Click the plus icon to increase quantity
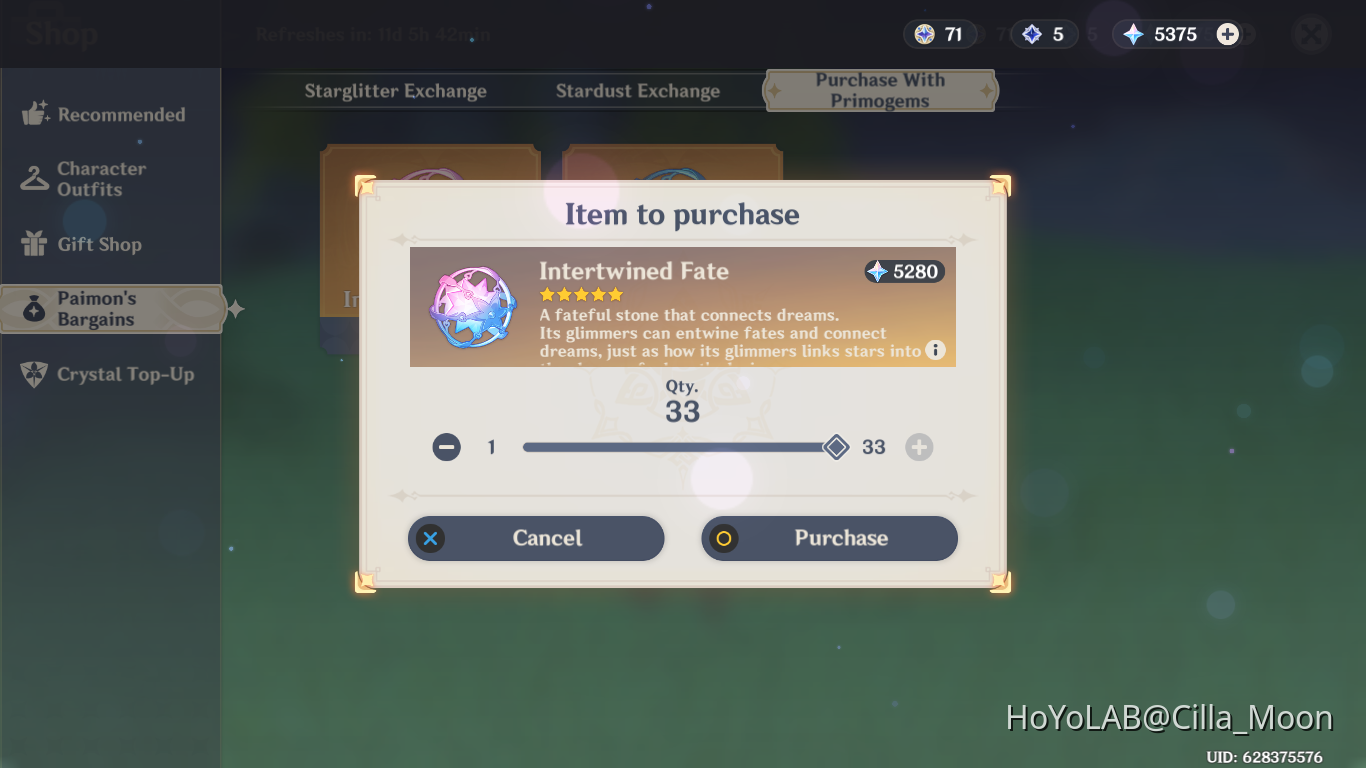 pos(919,447)
